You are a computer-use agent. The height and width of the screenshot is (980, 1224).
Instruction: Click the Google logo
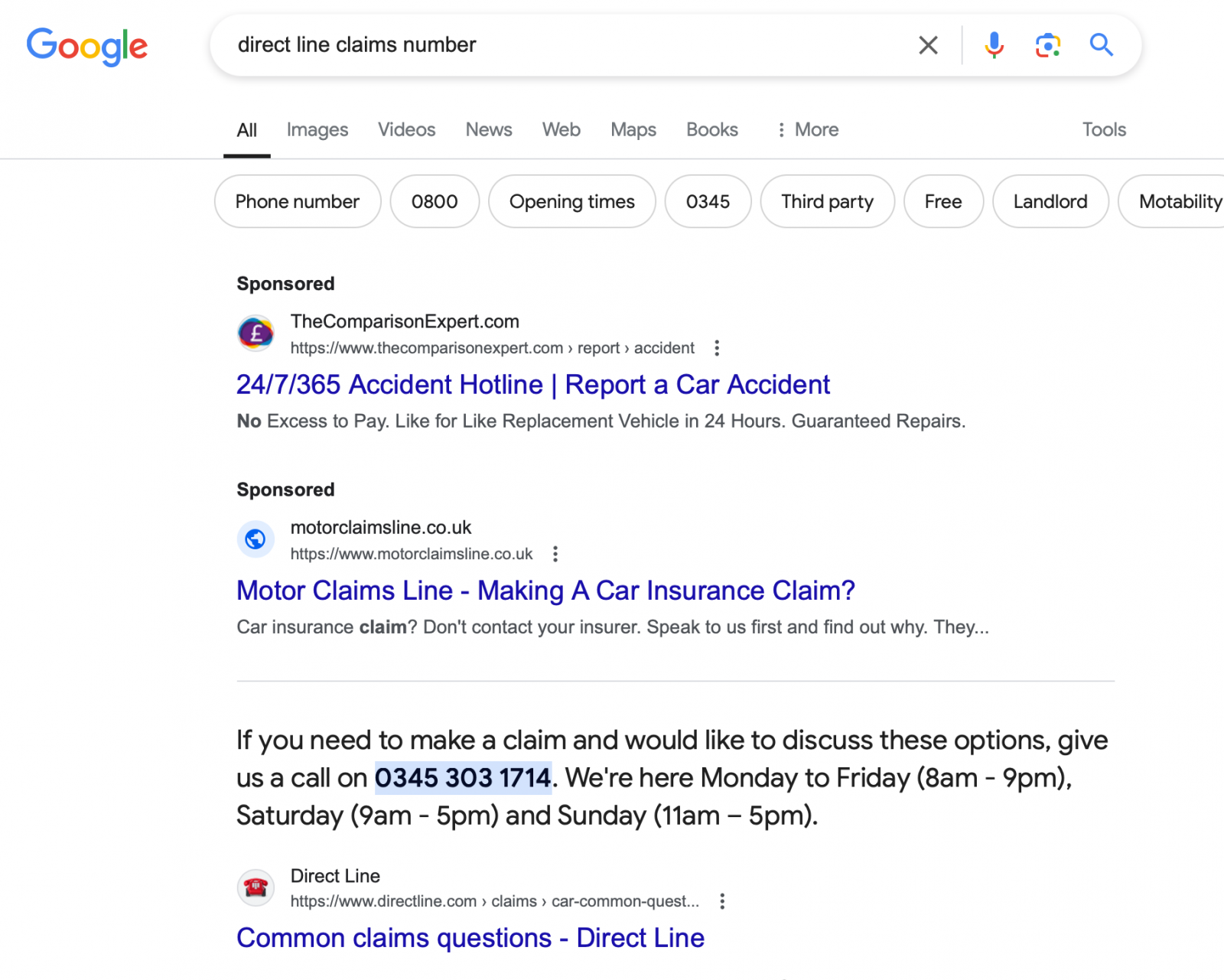click(x=87, y=47)
